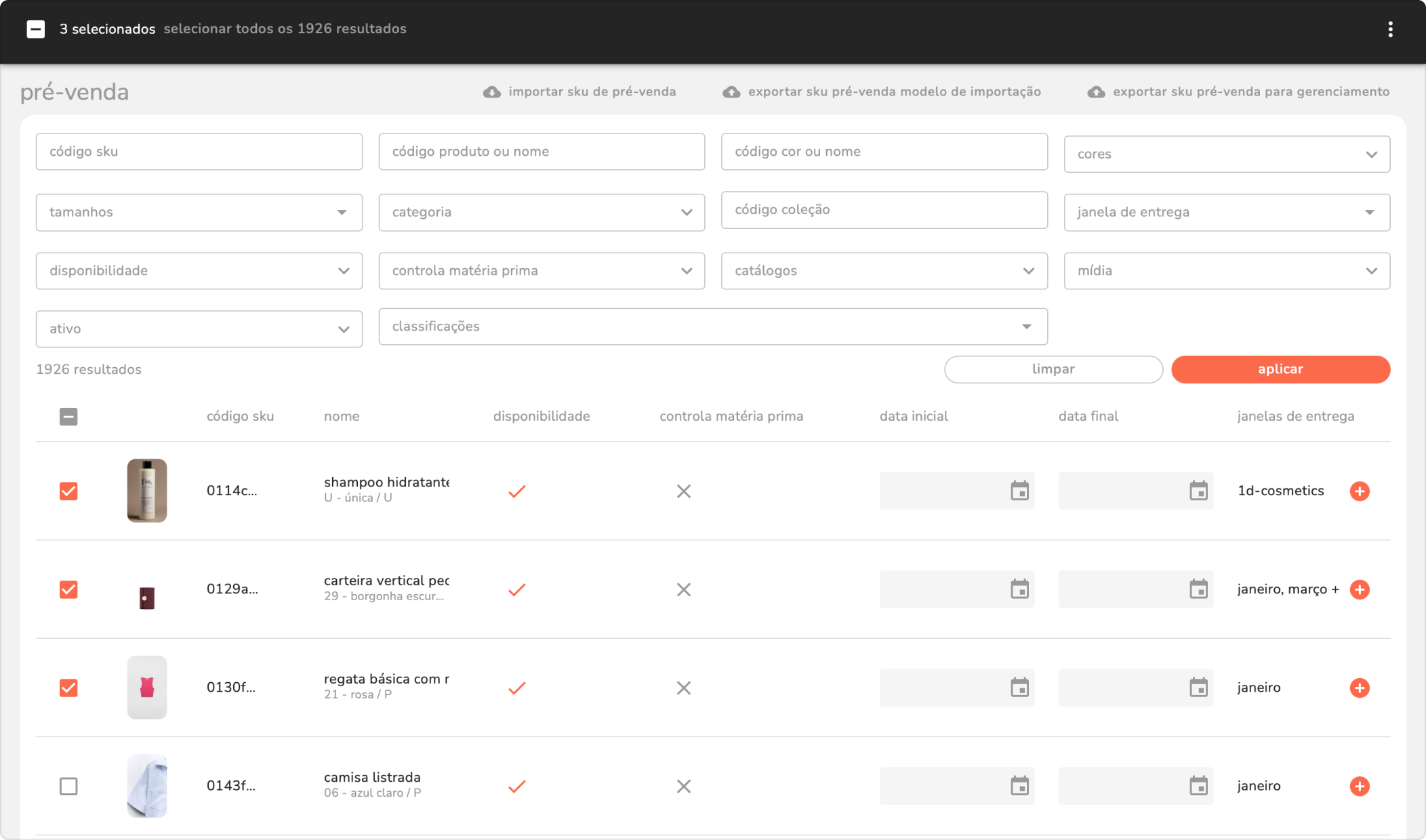Open data final calendar for carteira vertical
This screenshot has height=840, width=1426.
(1198, 589)
